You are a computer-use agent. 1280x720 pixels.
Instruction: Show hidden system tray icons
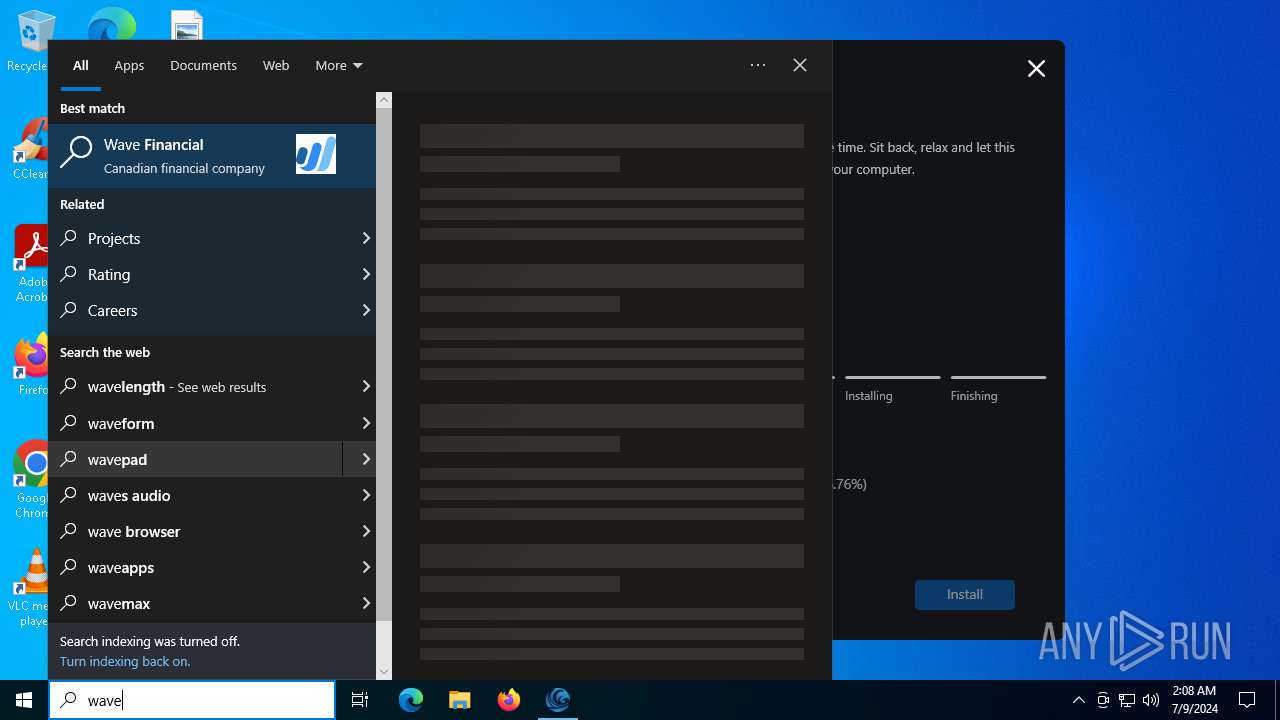[x=1078, y=700]
